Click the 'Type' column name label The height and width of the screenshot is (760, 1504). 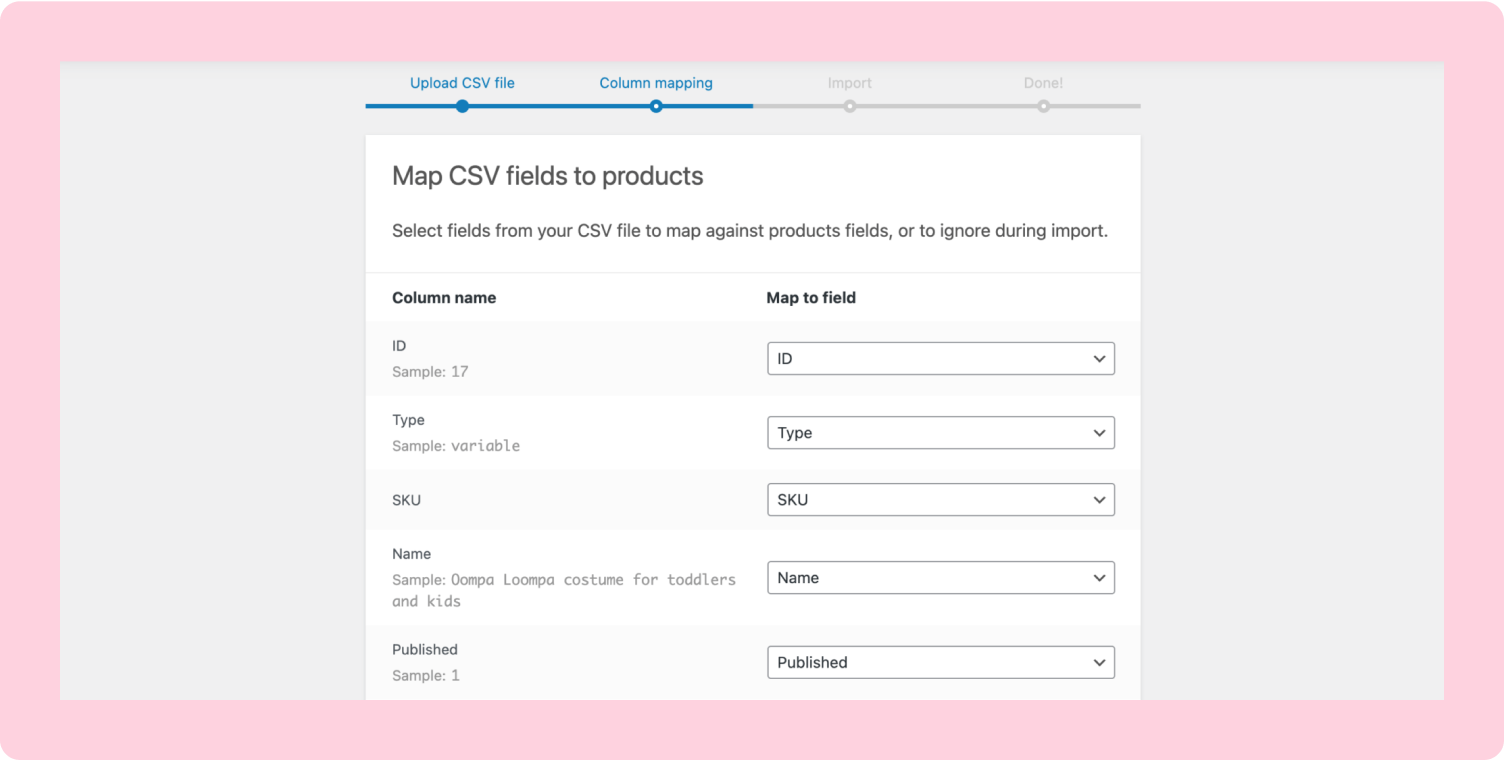coord(408,420)
